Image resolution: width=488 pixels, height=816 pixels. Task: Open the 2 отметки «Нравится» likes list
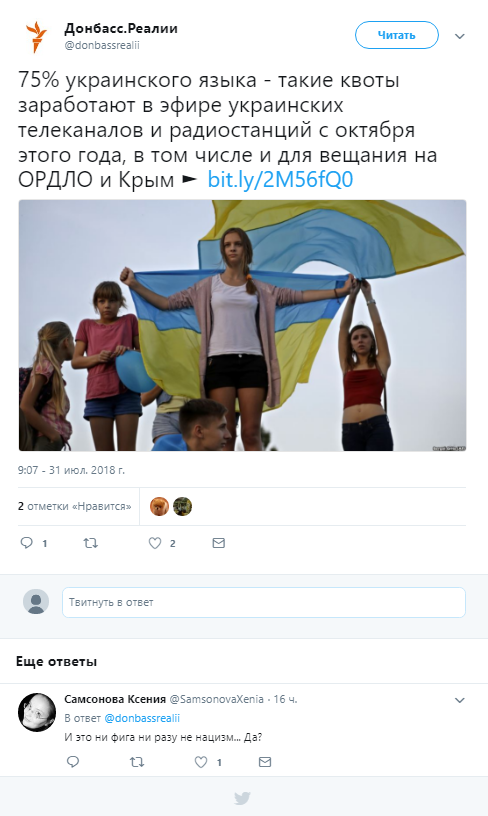74,506
